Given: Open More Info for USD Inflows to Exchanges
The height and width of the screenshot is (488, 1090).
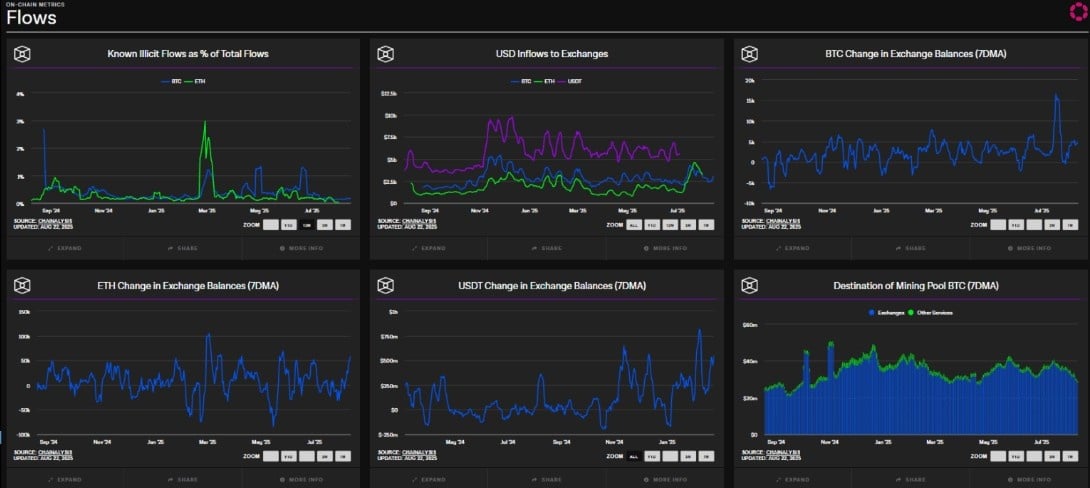Looking at the screenshot, I should pyautogui.click(x=665, y=248).
